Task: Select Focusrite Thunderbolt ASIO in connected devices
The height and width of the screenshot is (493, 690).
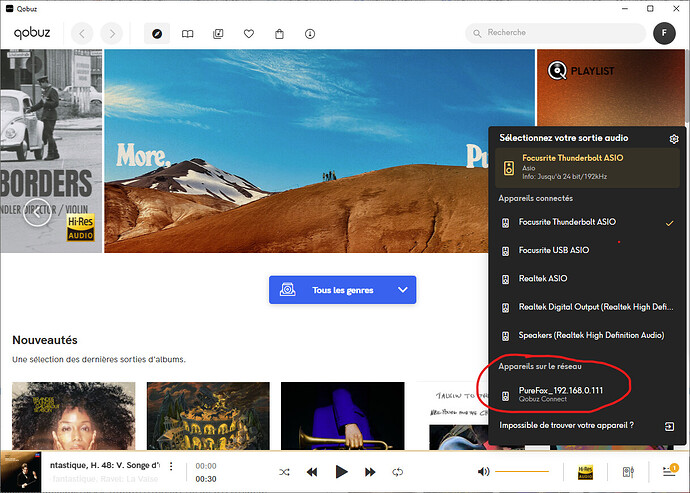Action: coord(587,222)
